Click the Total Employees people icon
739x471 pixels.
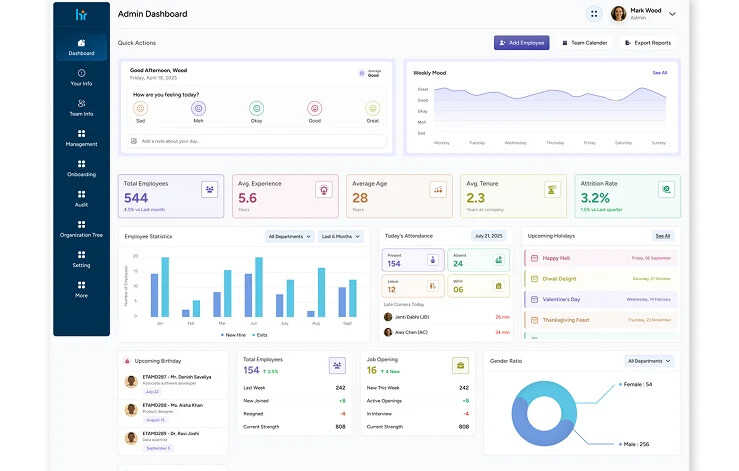click(x=209, y=189)
